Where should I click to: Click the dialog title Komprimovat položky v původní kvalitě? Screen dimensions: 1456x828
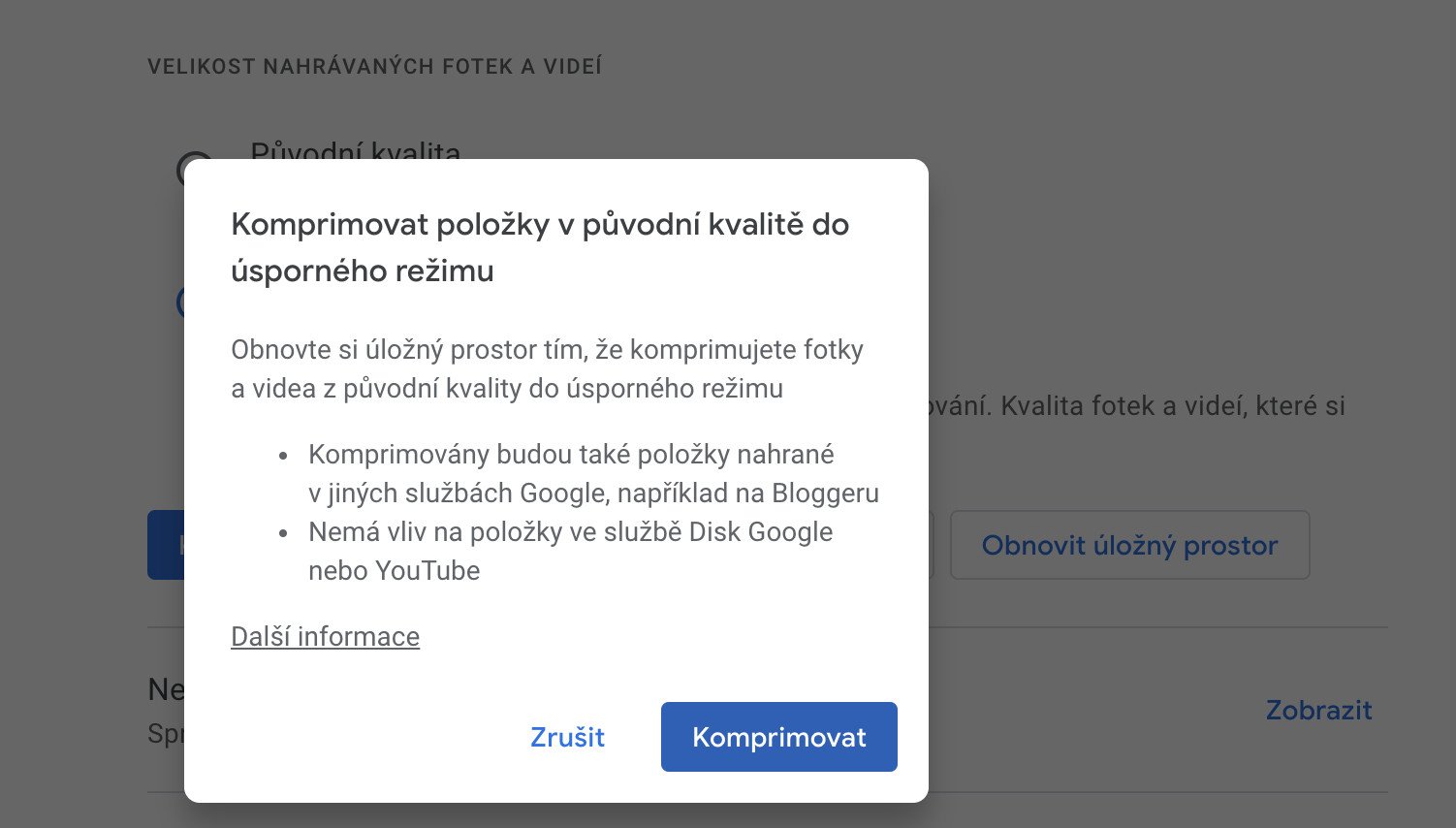(540, 224)
